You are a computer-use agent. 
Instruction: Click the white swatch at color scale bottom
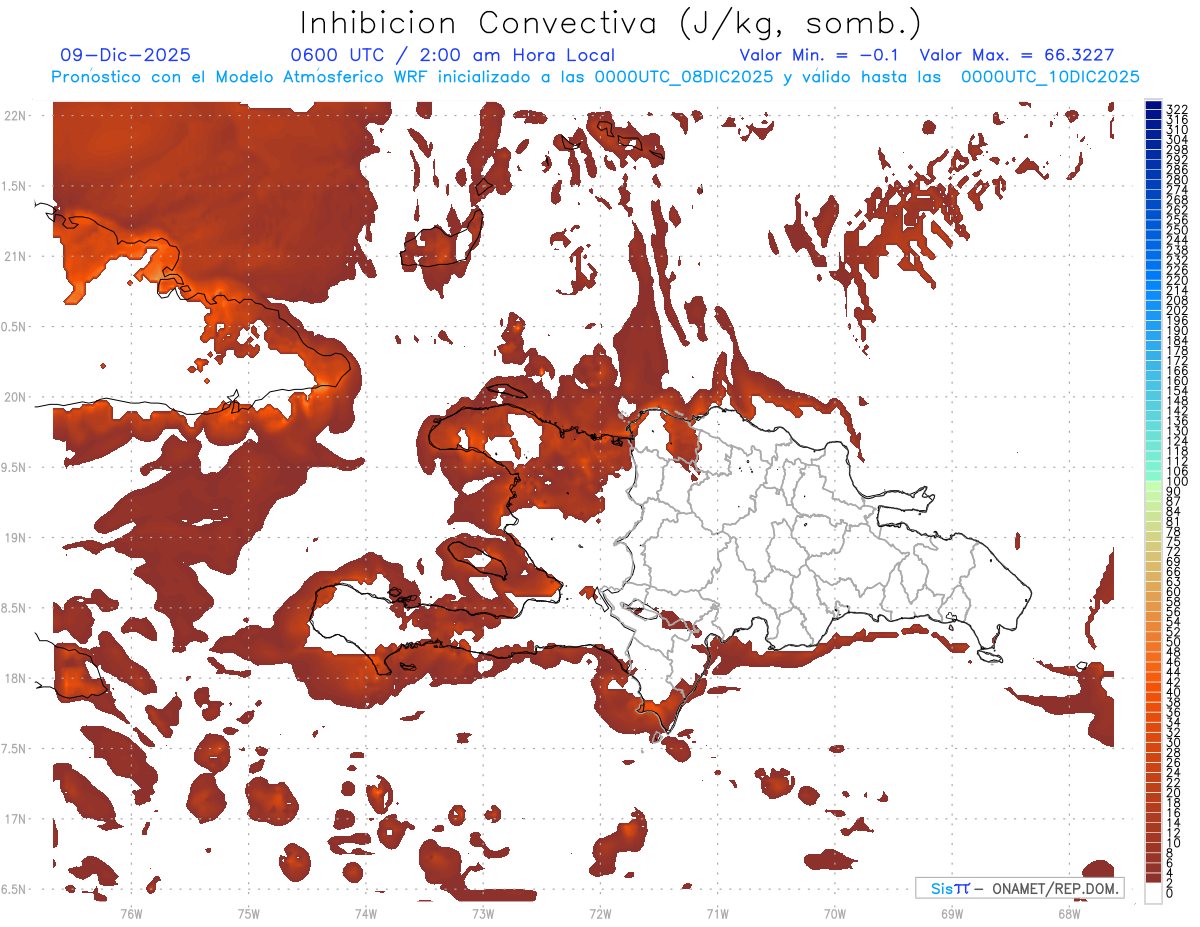point(1153,893)
